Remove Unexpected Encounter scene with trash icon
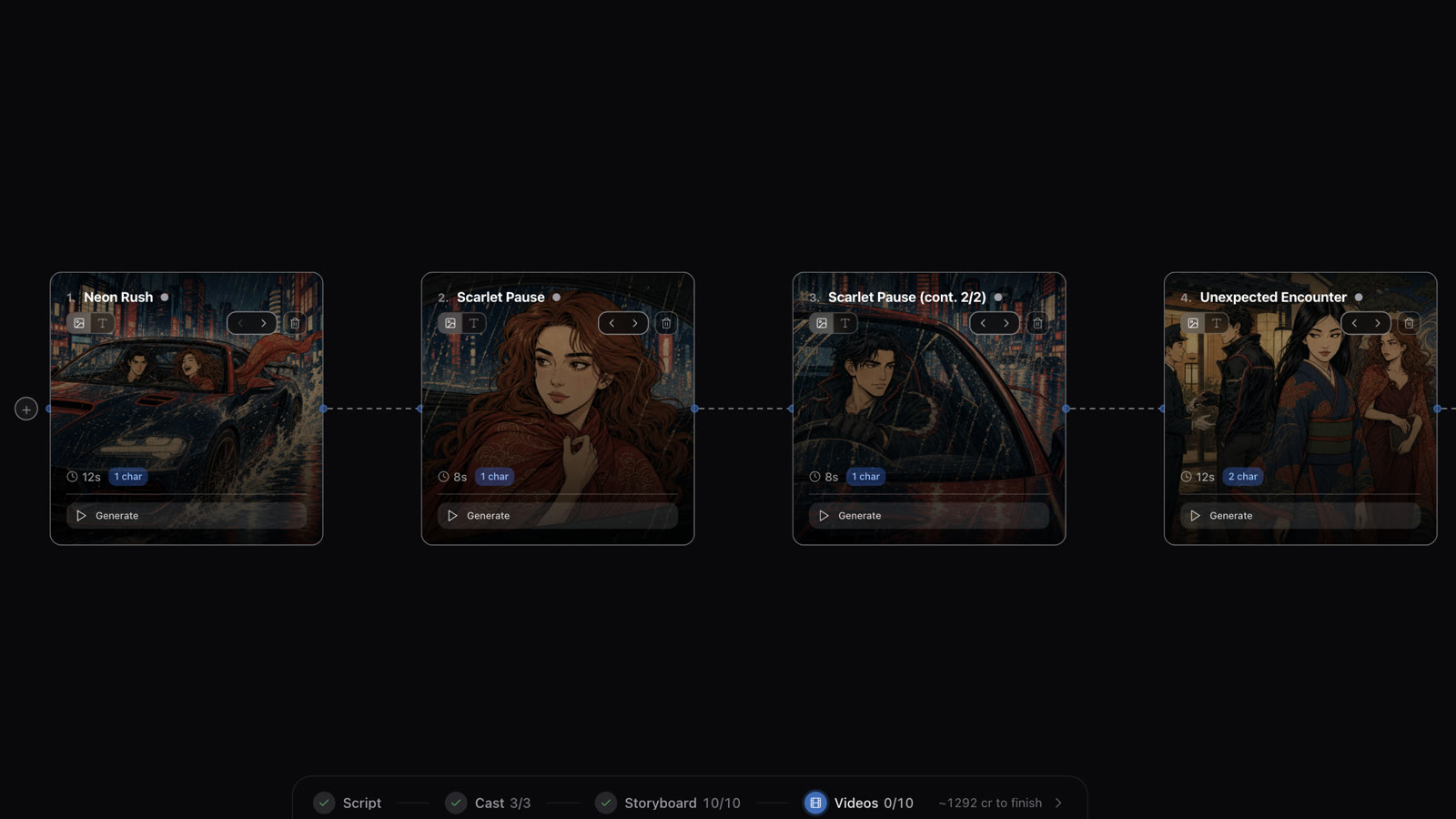Viewport: 1456px width, 819px height. pos(1409,323)
